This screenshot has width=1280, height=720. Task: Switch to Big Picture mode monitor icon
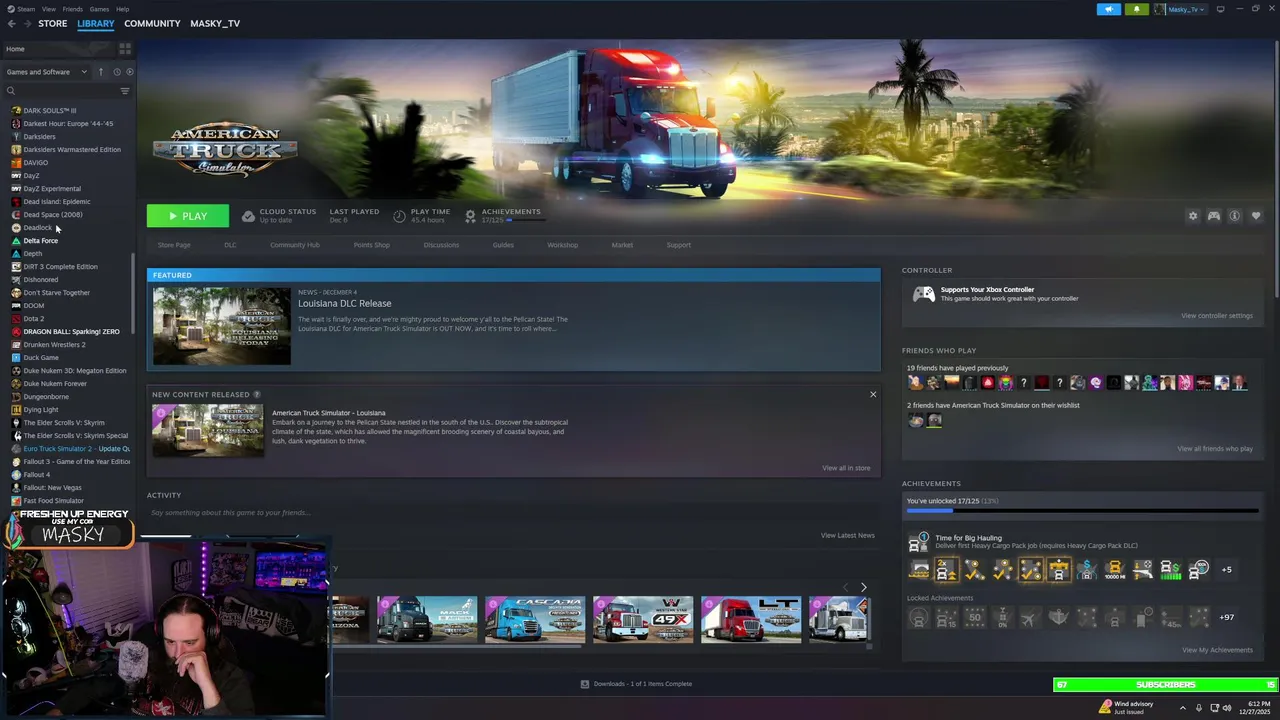coord(1220,9)
